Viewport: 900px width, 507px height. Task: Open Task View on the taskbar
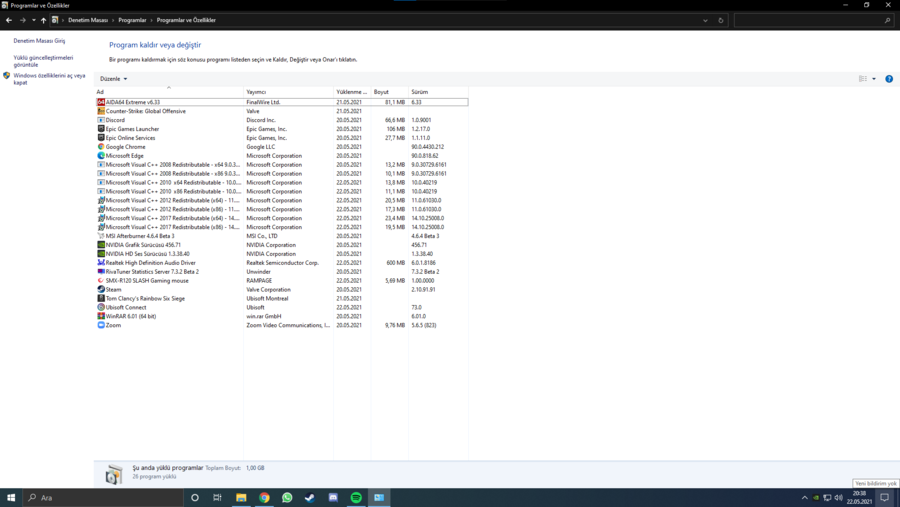[x=217, y=498]
